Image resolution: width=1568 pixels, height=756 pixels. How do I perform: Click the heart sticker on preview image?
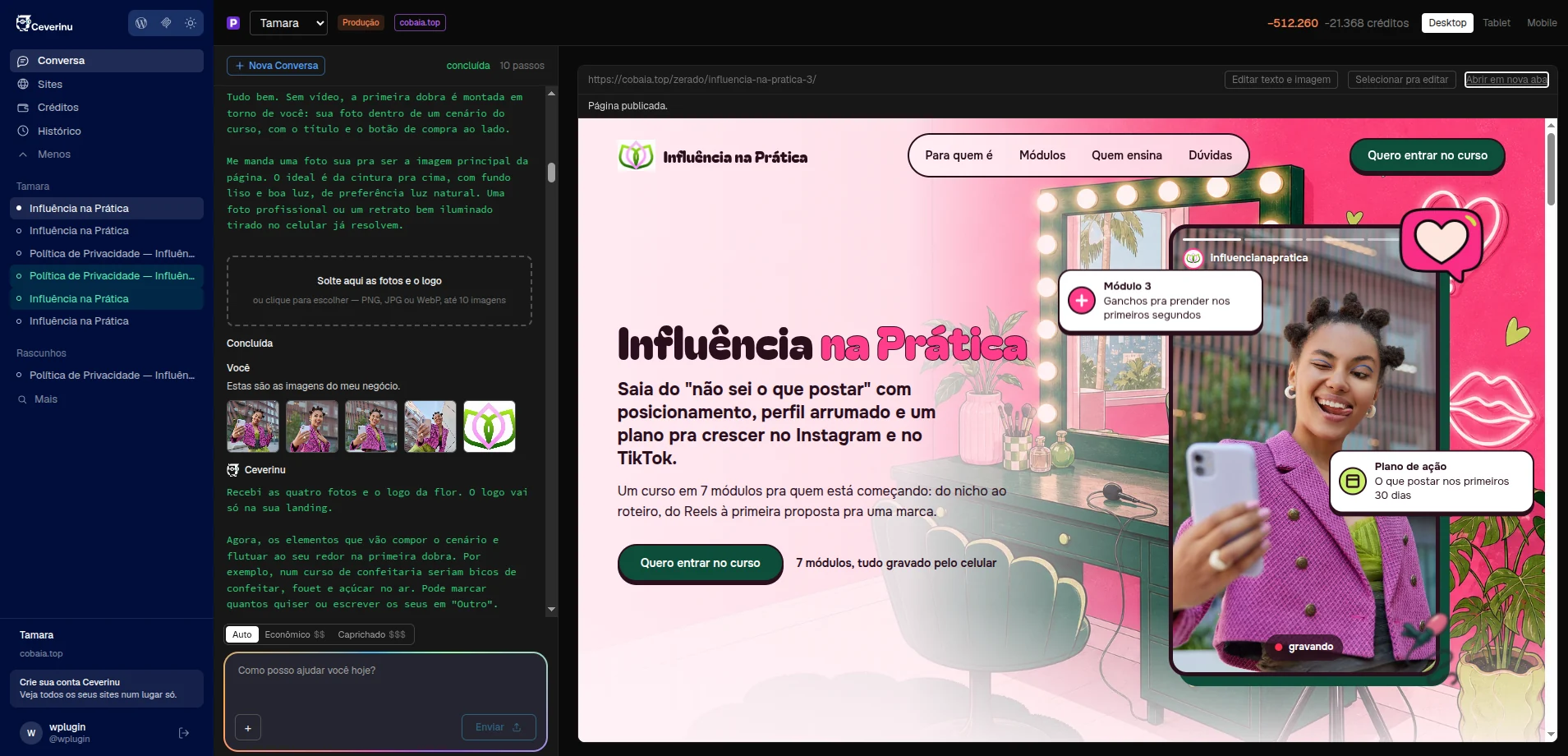(1443, 243)
